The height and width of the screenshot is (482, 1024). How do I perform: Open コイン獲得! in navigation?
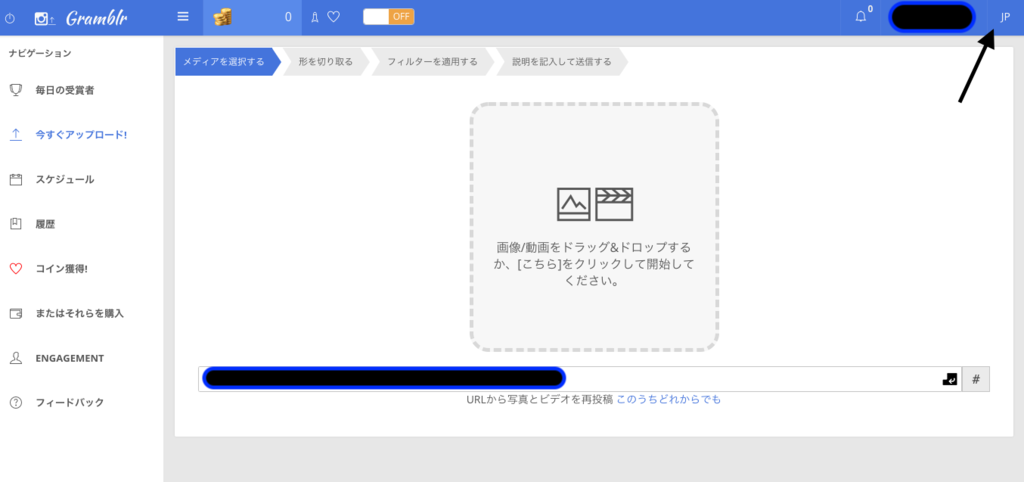pyautogui.click(x=61, y=268)
